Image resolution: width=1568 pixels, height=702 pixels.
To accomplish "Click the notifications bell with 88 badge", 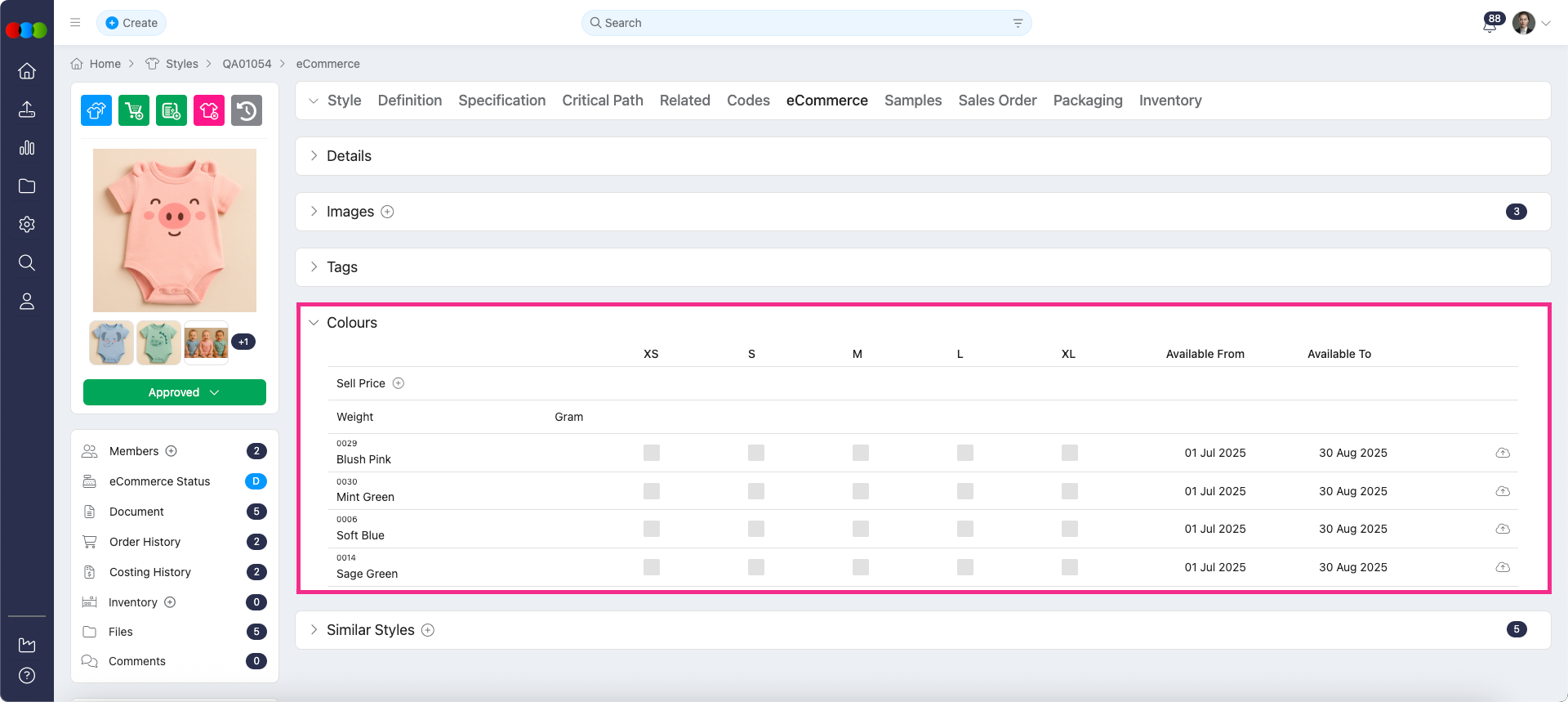I will click(x=1490, y=24).
